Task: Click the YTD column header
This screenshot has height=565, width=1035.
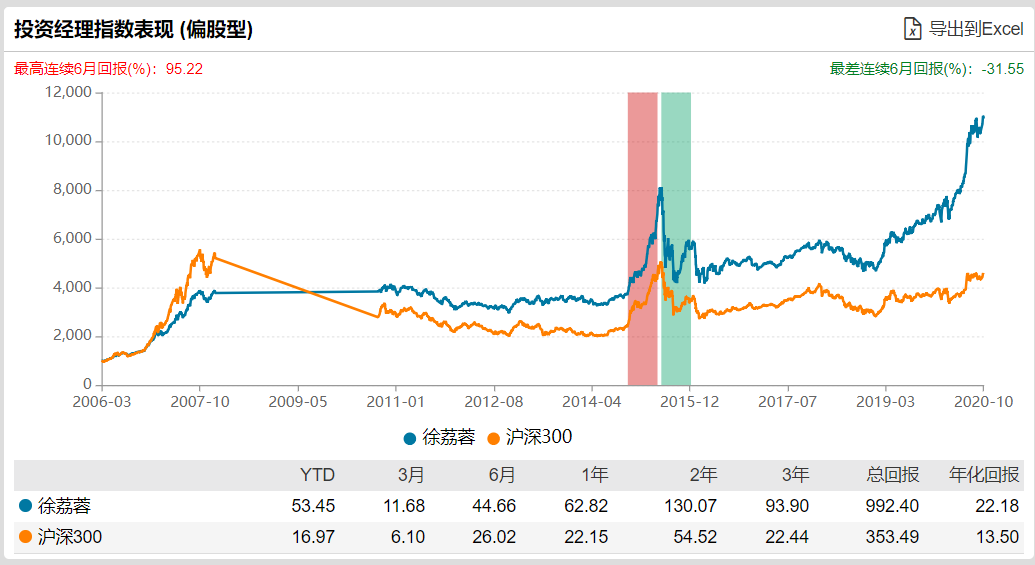Action: click(x=317, y=474)
